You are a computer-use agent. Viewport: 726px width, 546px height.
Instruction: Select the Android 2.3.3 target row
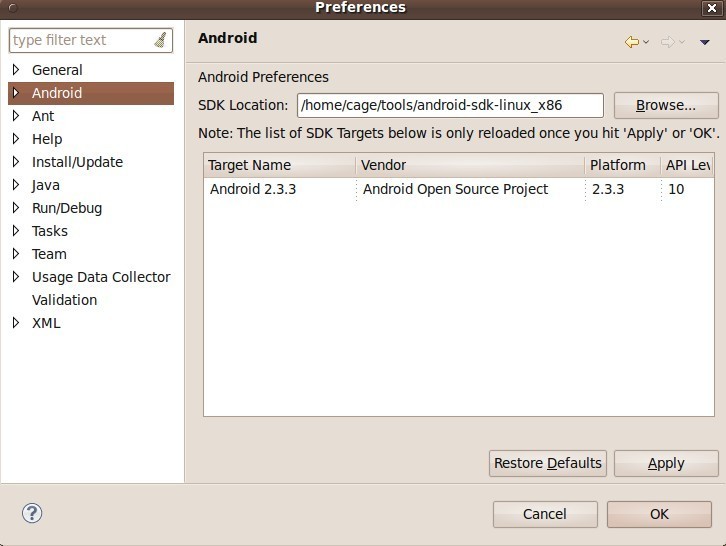pyautogui.click(x=459, y=189)
